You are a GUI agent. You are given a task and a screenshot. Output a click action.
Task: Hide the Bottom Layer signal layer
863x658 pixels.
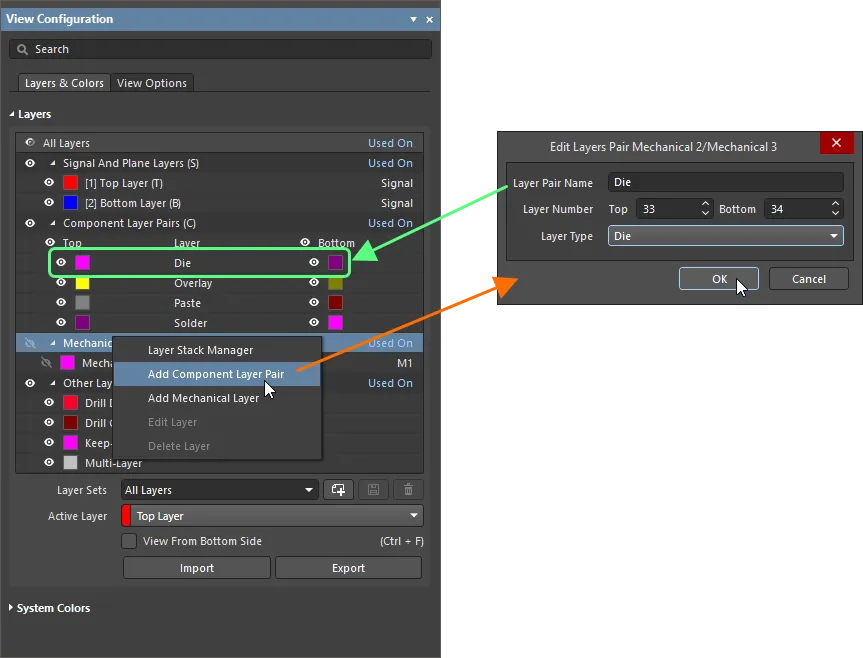(x=49, y=203)
